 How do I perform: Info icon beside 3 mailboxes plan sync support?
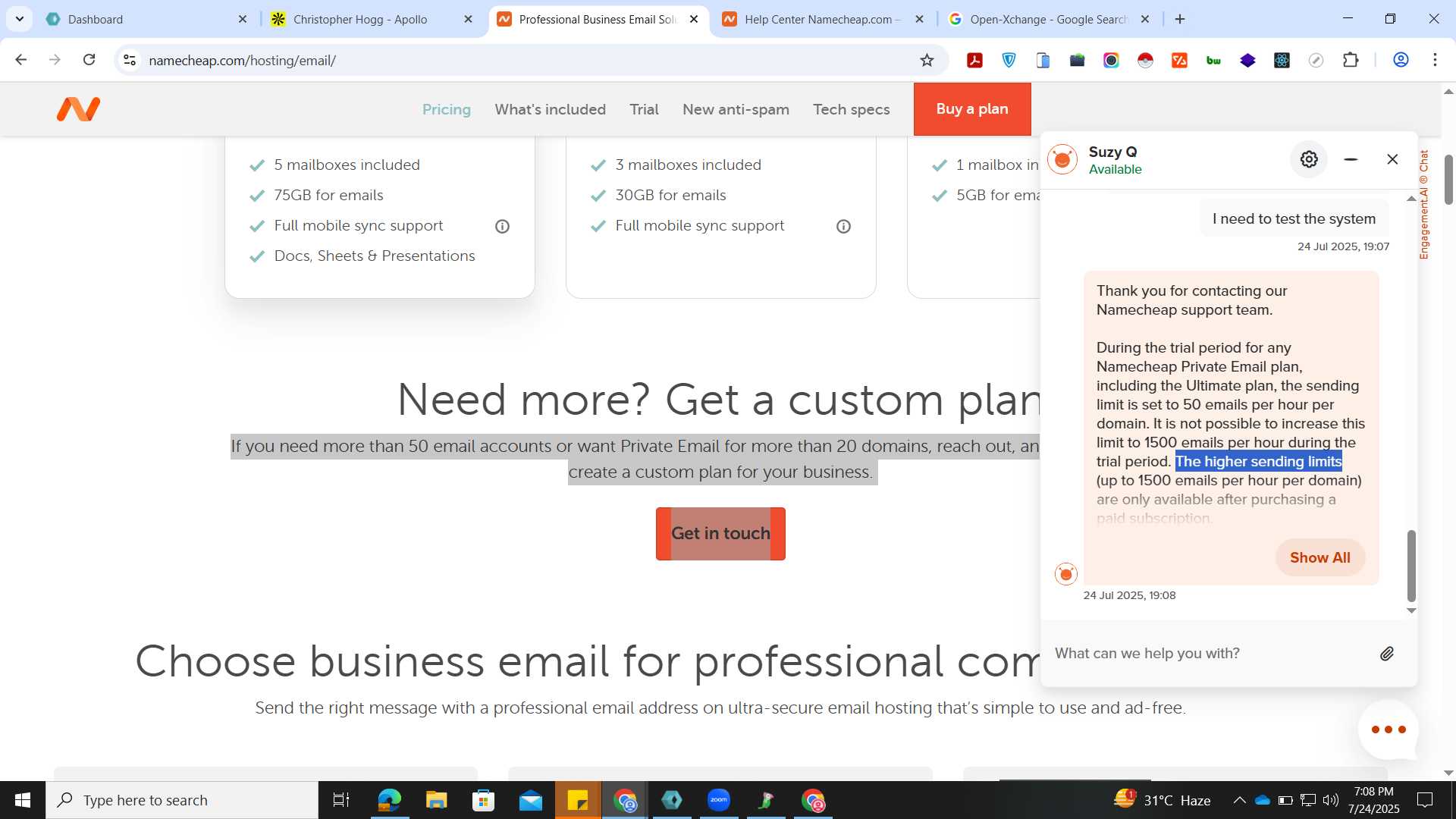click(x=843, y=226)
